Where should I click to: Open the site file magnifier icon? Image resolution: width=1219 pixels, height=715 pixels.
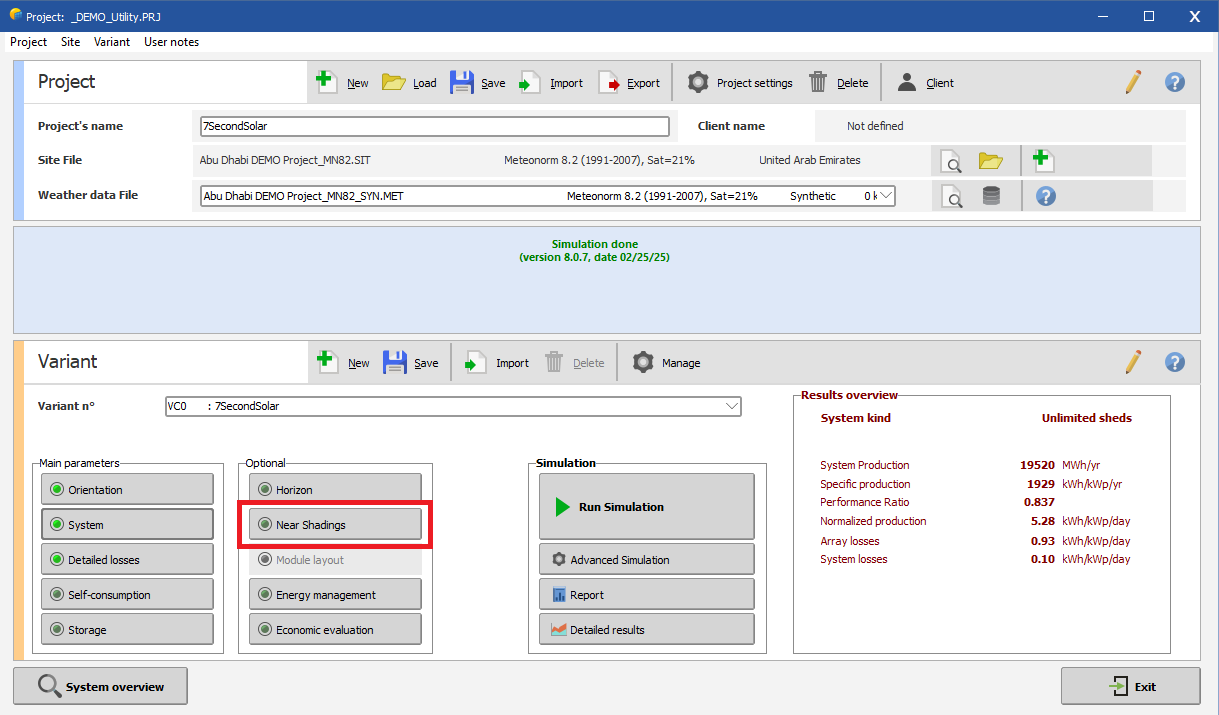[953, 161]
